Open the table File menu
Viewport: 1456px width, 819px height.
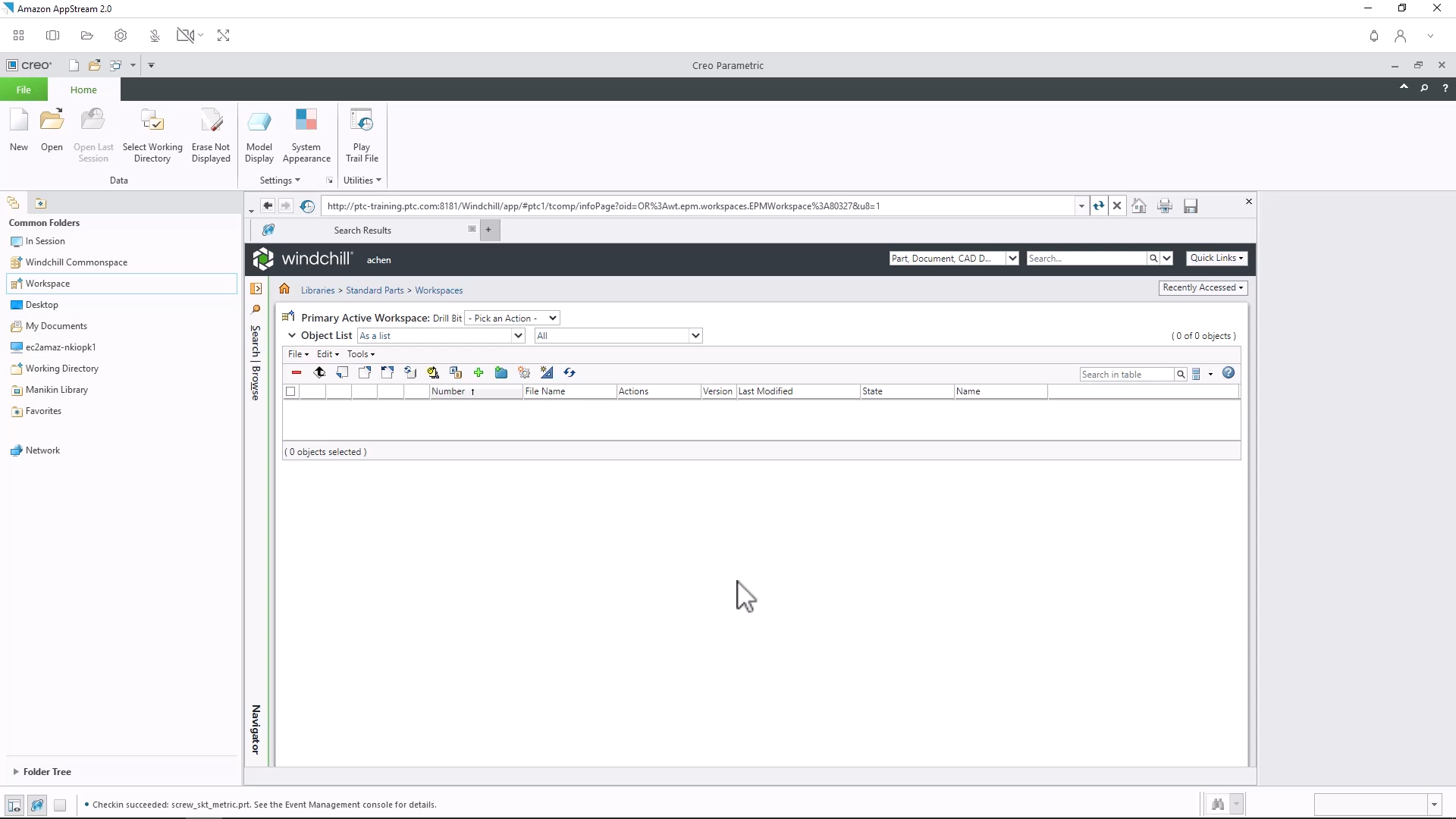(x=298, y=354)
